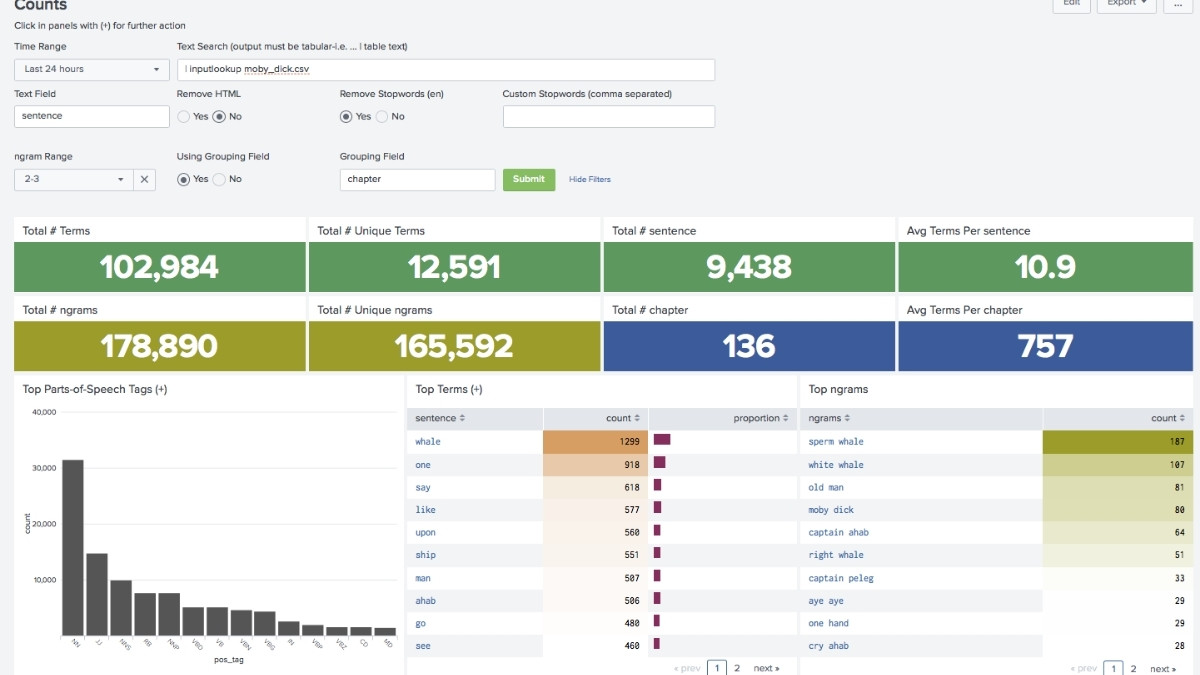Viewport: 1200px width, 675px height.
Task: Sort Top ngrams by count column
Action: [x=1168, y=418]
